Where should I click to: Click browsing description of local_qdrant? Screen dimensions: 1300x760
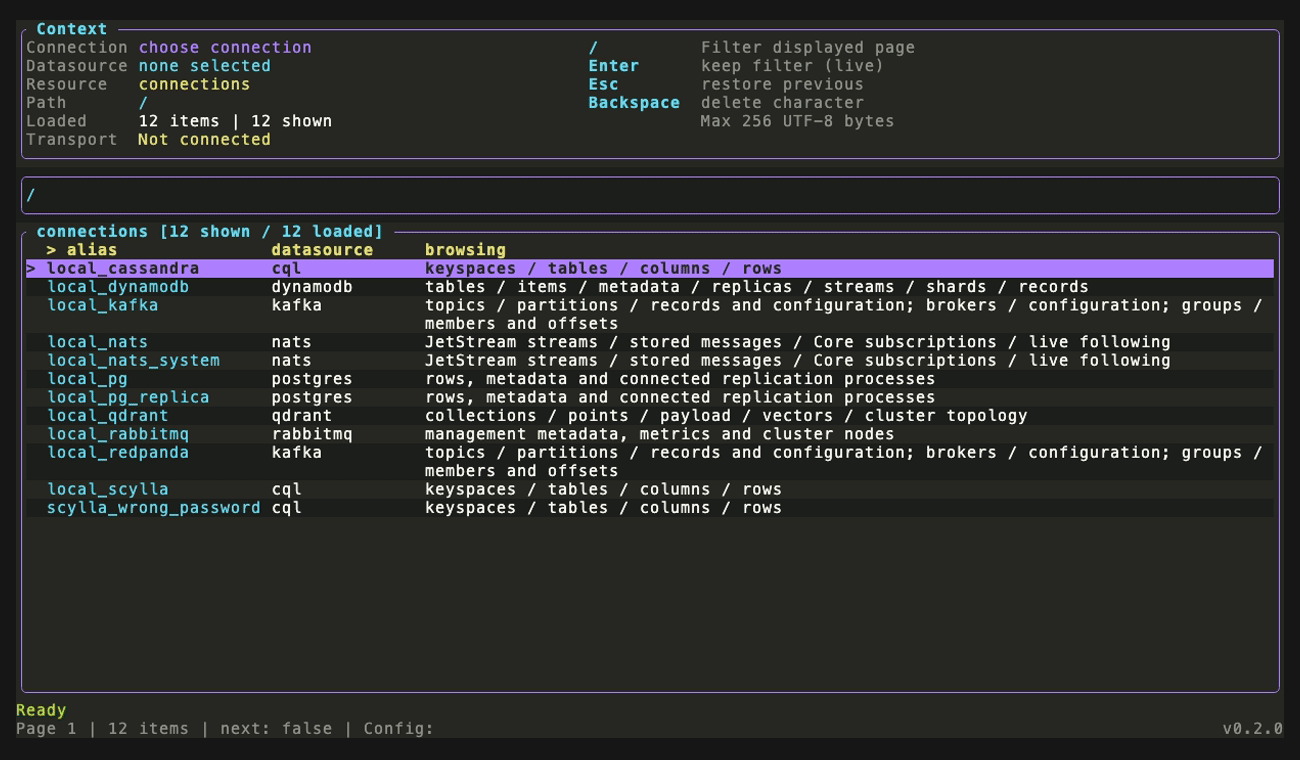[726, 416]
